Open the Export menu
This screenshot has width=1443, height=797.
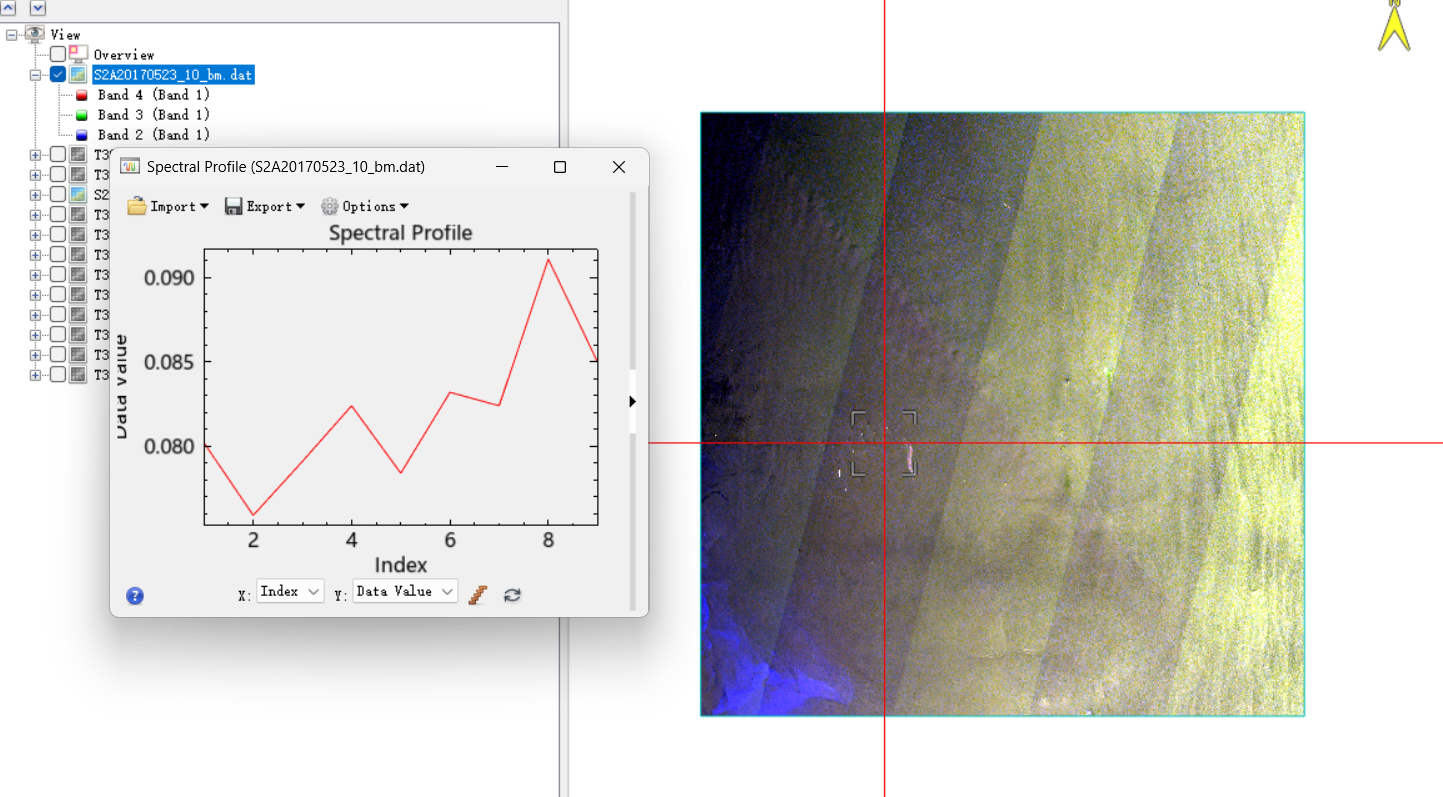[265, 206]
